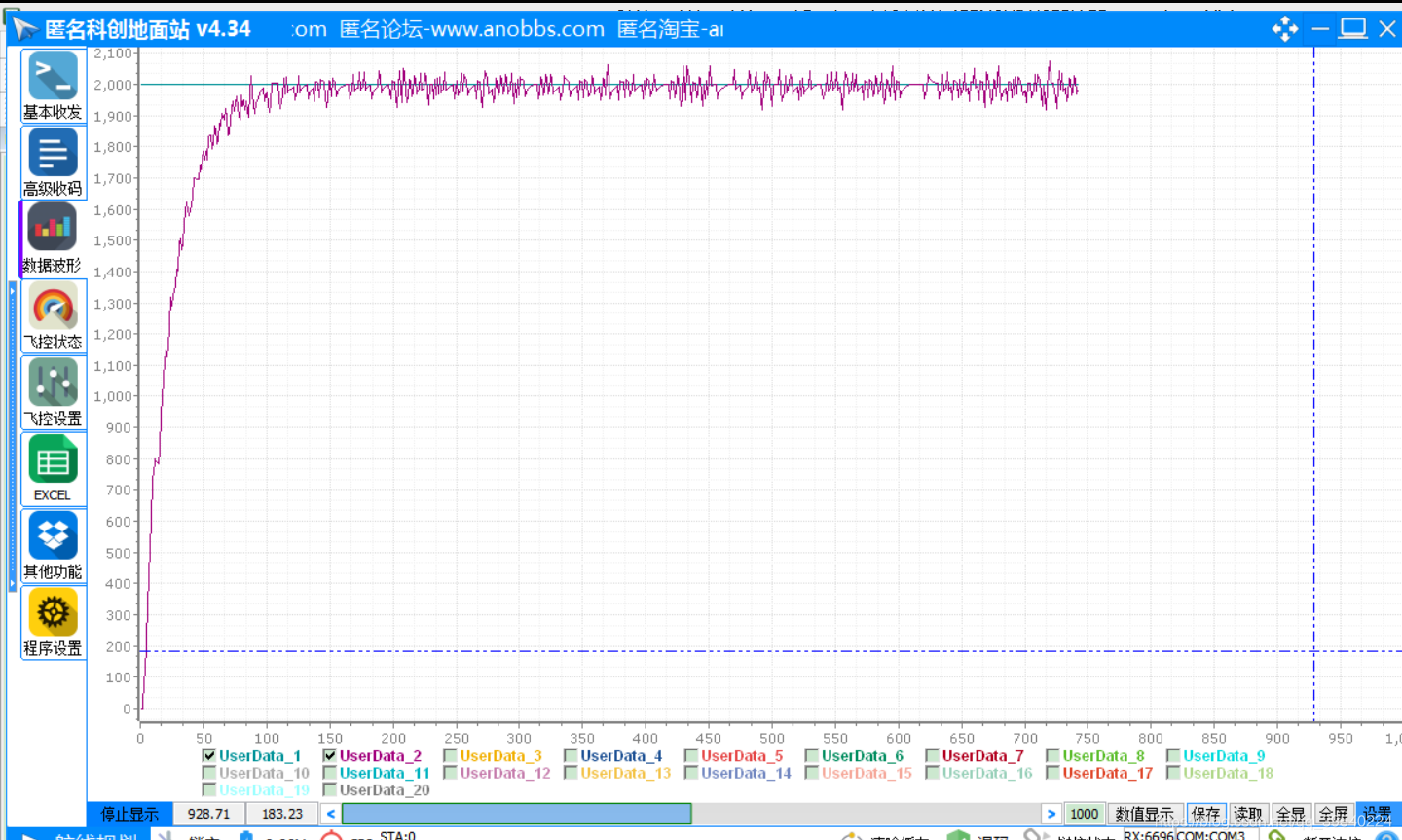The image size is (1402, 840).
Task: Tick the UserData_19 checkbox
Action: tap(209, 790)
